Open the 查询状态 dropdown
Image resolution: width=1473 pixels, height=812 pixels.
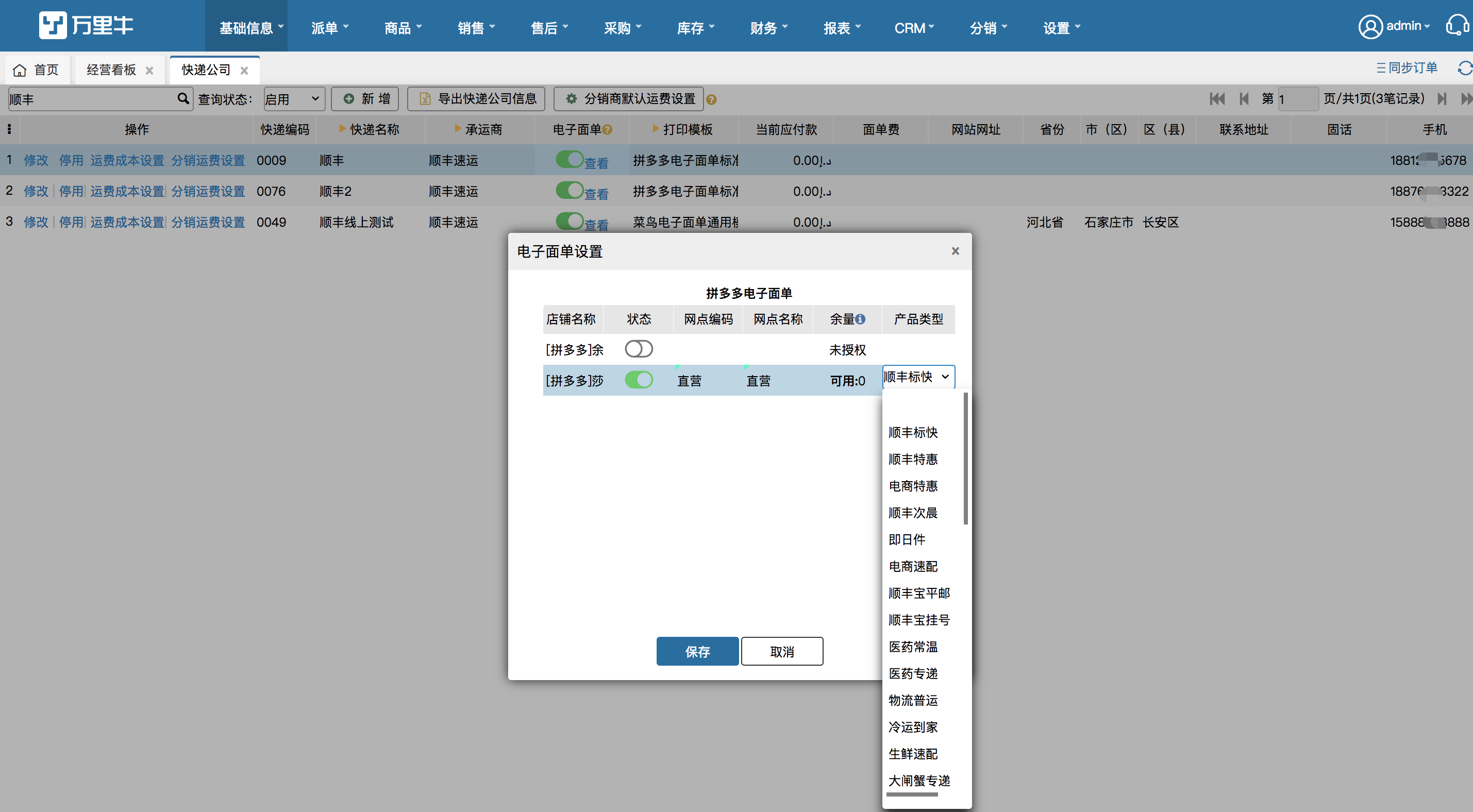click(x=294, y=99)
